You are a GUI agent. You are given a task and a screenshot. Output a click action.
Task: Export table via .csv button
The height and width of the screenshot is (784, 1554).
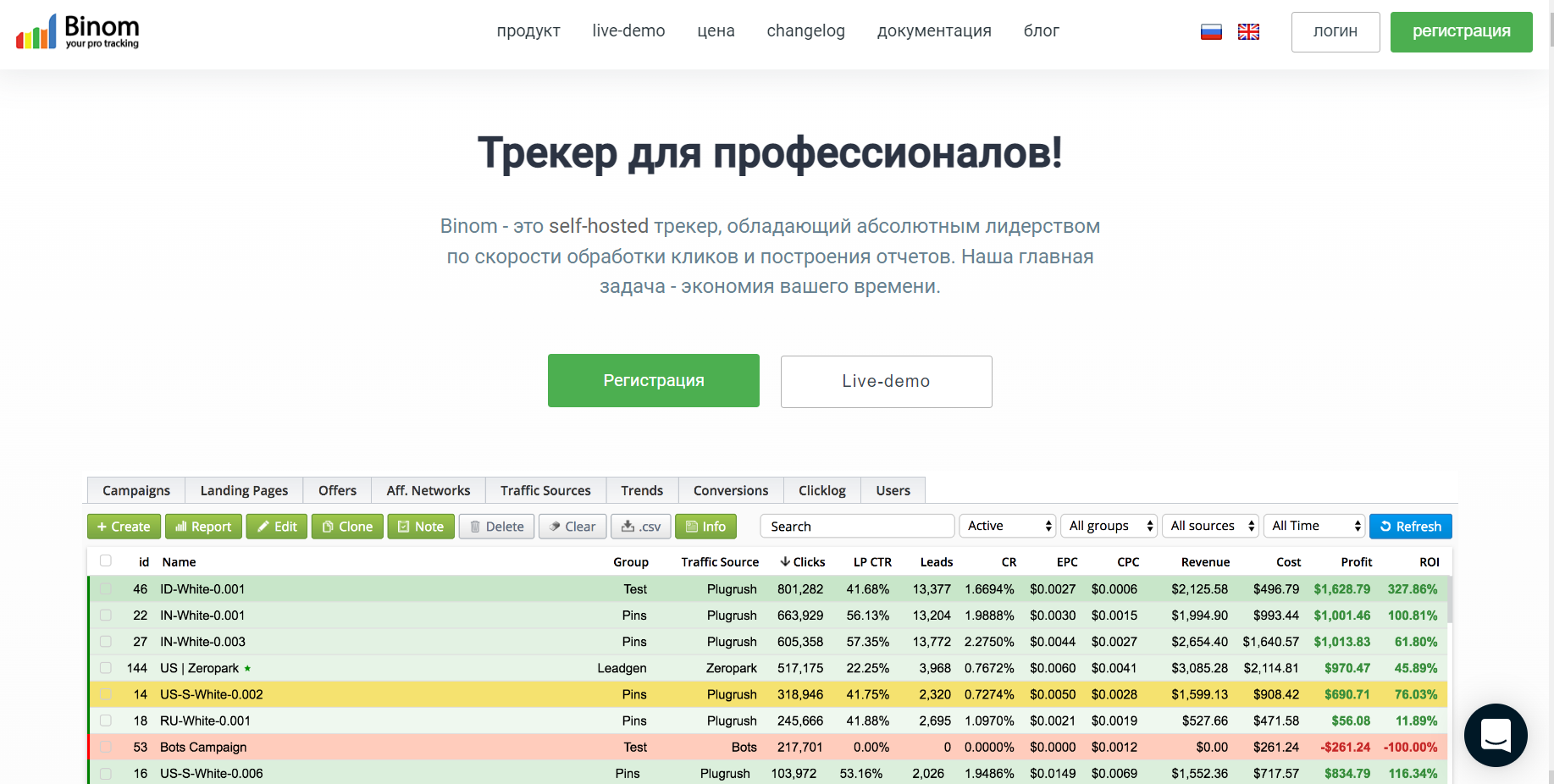pyautogui.click(x=641, y=527)
